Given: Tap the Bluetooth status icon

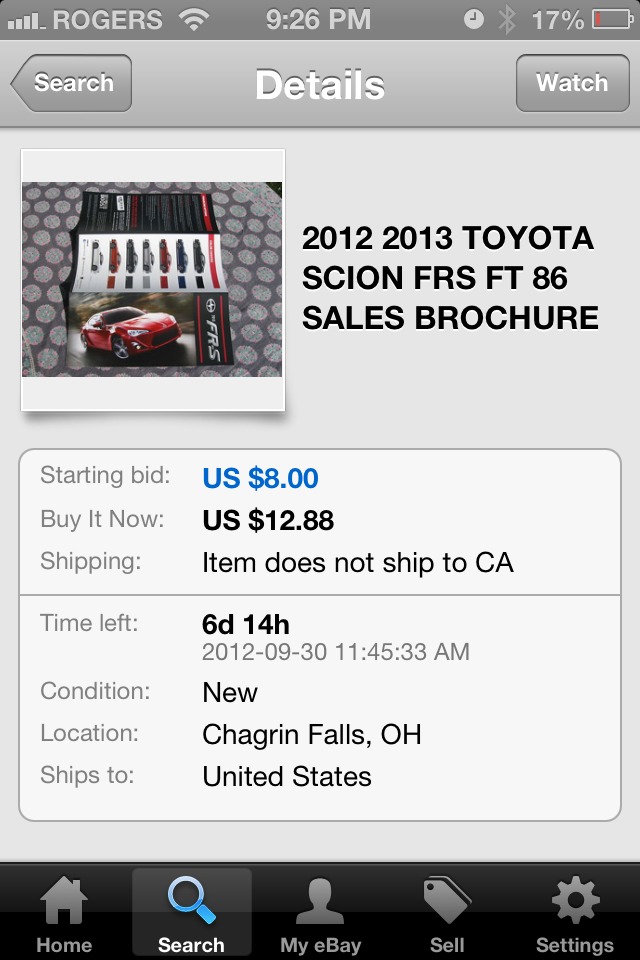Looking at the screenshot, I should coord(508,19).
